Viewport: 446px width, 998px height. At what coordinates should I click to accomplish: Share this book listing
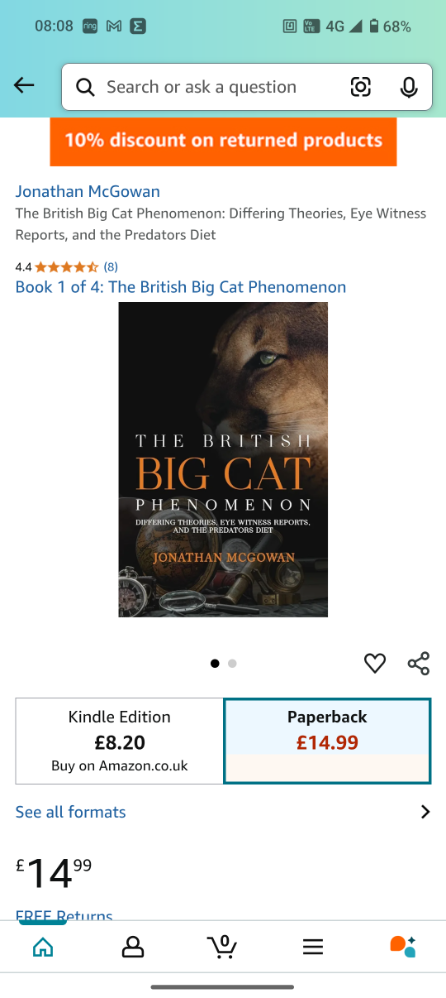419,663
